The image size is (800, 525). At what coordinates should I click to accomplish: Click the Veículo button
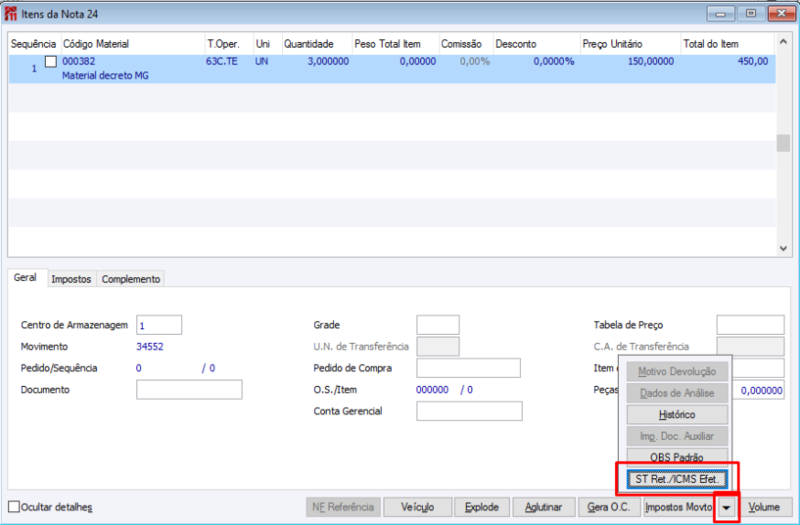click(417, 507)
